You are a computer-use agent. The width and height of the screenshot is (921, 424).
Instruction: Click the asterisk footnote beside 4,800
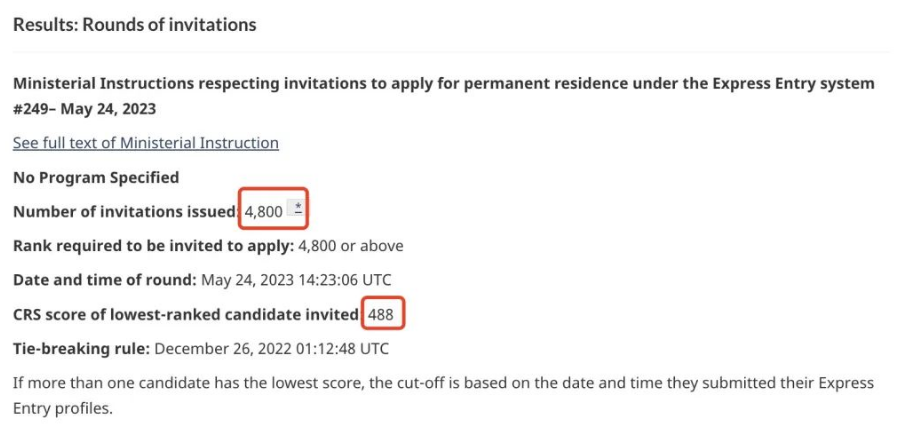click(298, 208)
